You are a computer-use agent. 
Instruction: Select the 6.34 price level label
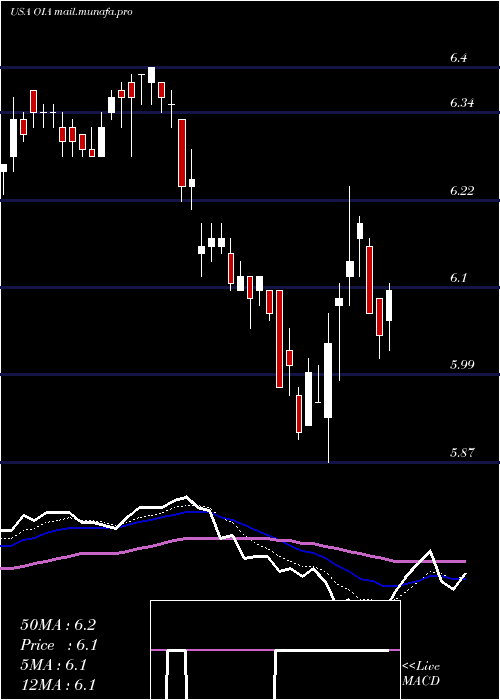[x=462, y=103]
